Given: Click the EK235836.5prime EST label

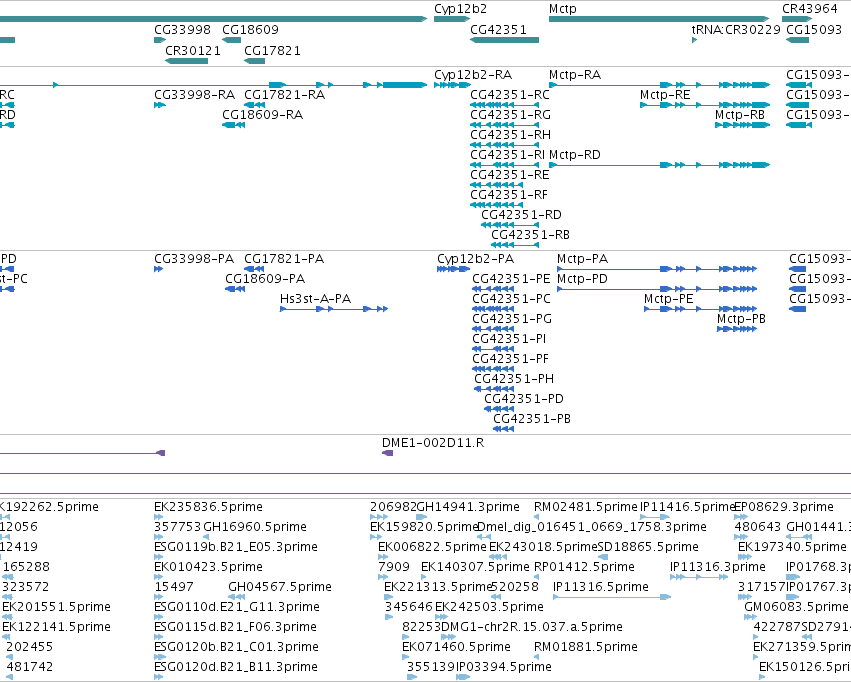Looking at the screenshot, I should [x=208, y=507].
